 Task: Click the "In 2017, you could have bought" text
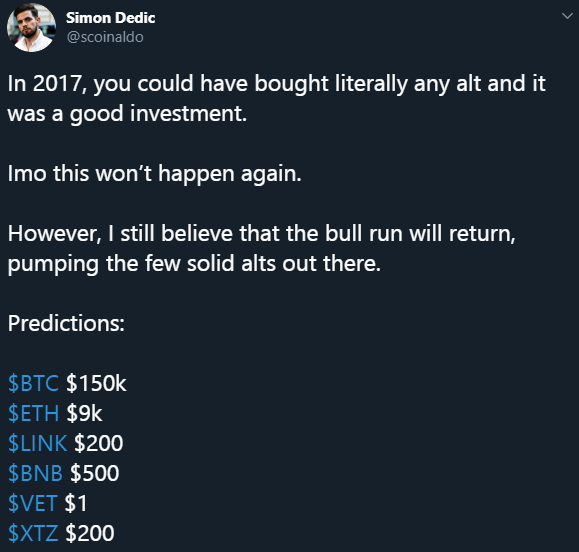[168, 83]
